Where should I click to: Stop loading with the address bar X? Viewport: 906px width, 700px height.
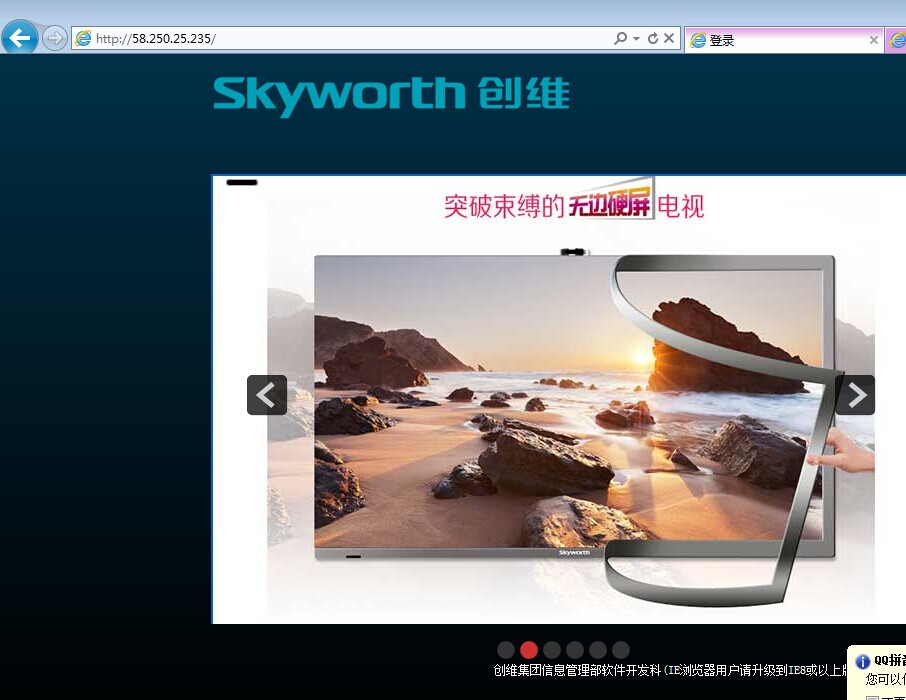[669, 38]
